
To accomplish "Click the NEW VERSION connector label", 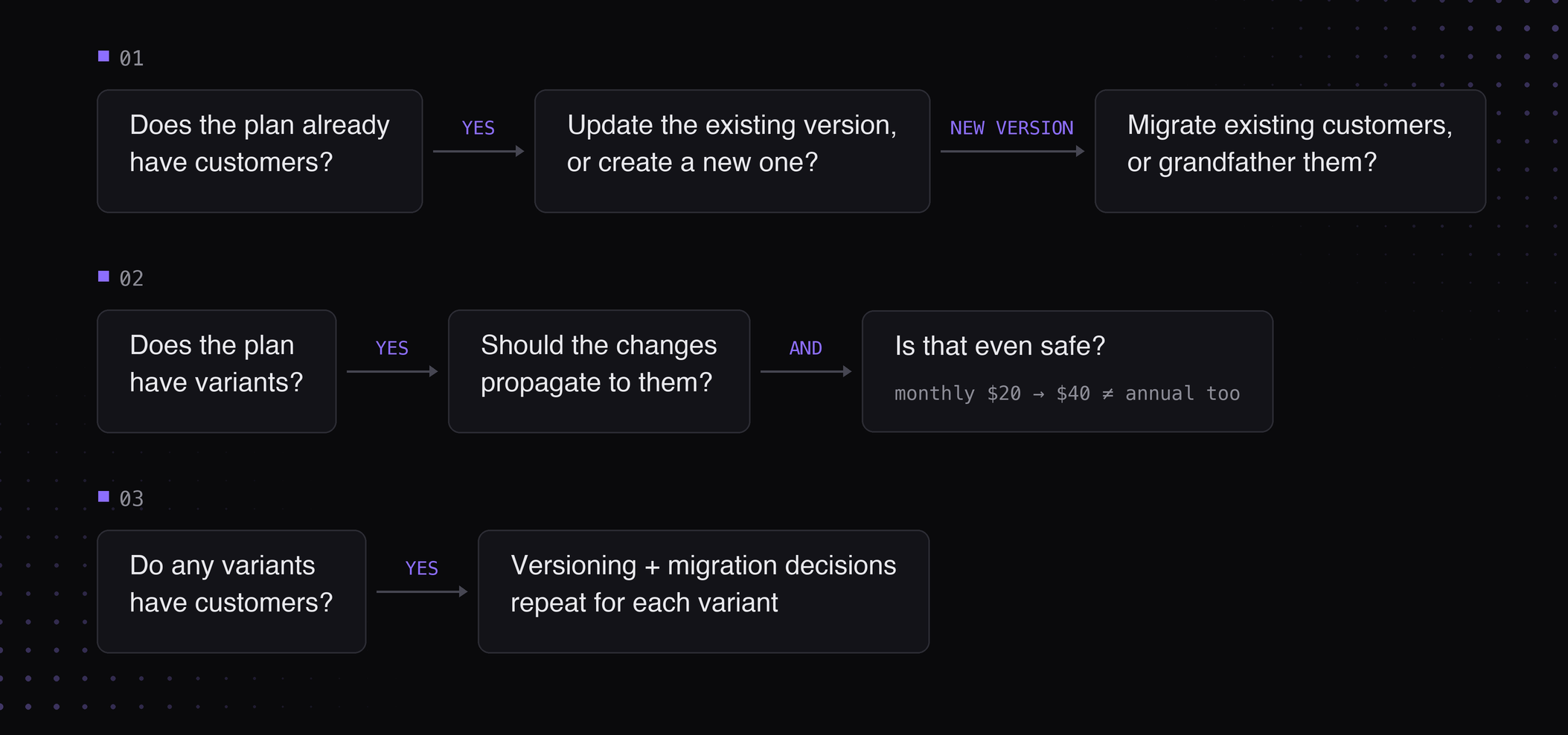I will pos(1011,128).
